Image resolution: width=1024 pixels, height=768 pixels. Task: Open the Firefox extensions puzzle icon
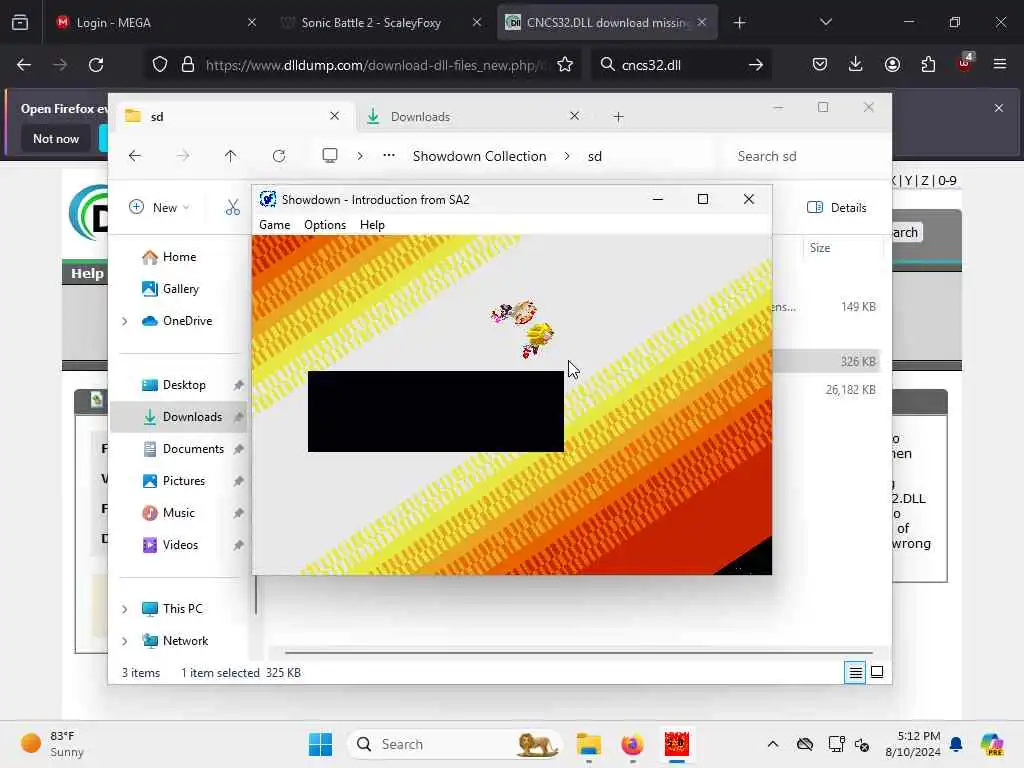928,65
